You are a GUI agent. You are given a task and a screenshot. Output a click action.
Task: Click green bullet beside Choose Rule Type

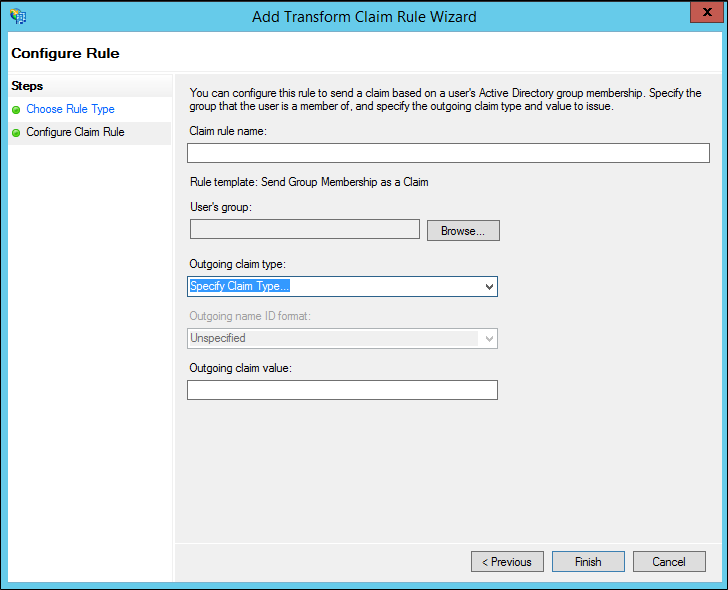(16, 110)
